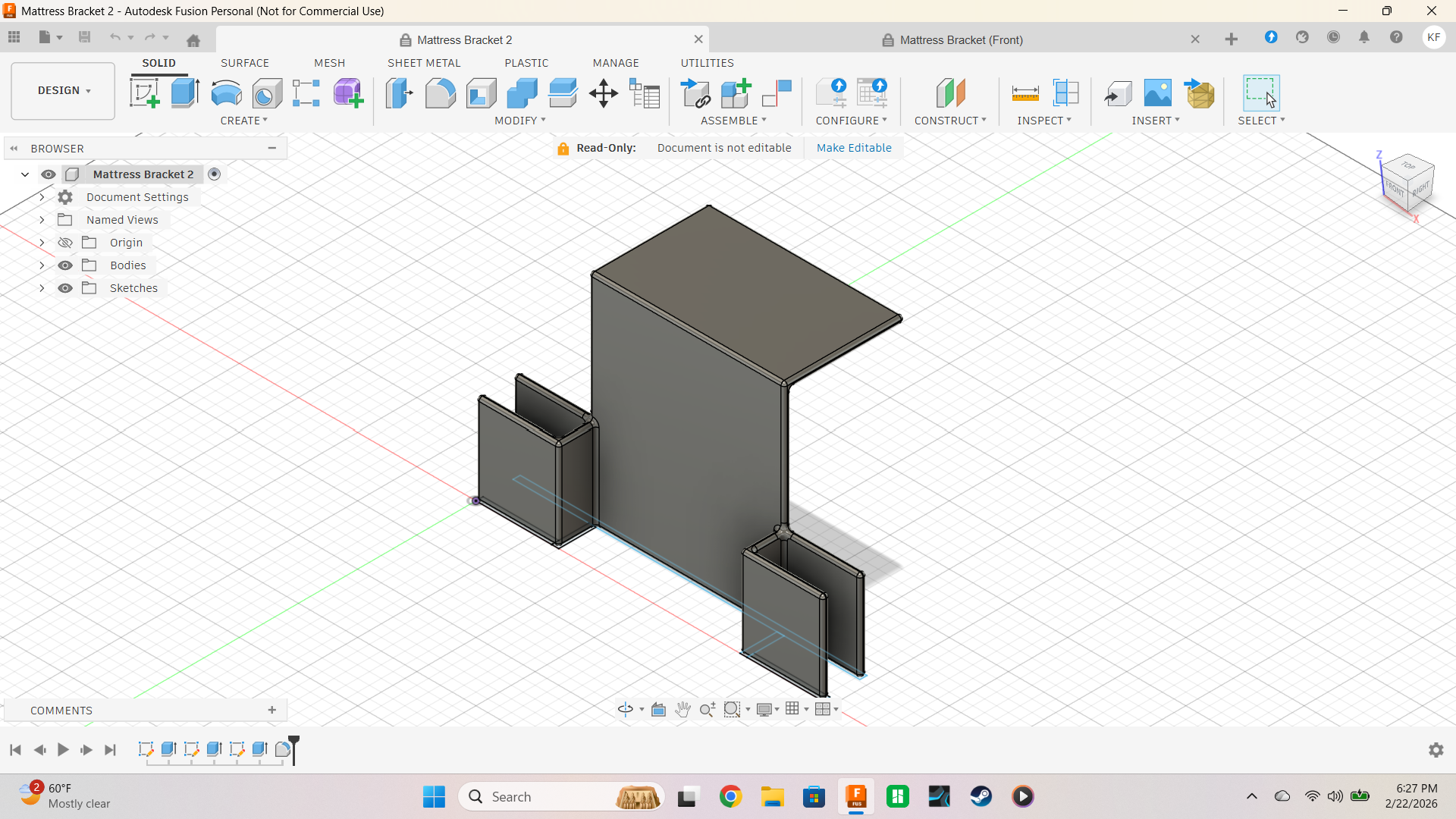The height and width of the screenshot is (819, 1456).
Task: Show the hidden Origin folder
Action: click(x=65, y=243)
